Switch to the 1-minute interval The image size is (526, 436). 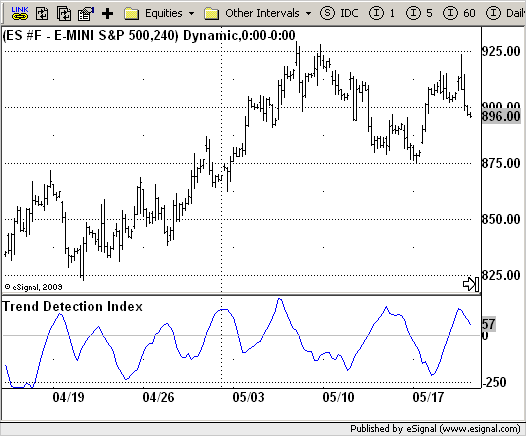point(382,13)
